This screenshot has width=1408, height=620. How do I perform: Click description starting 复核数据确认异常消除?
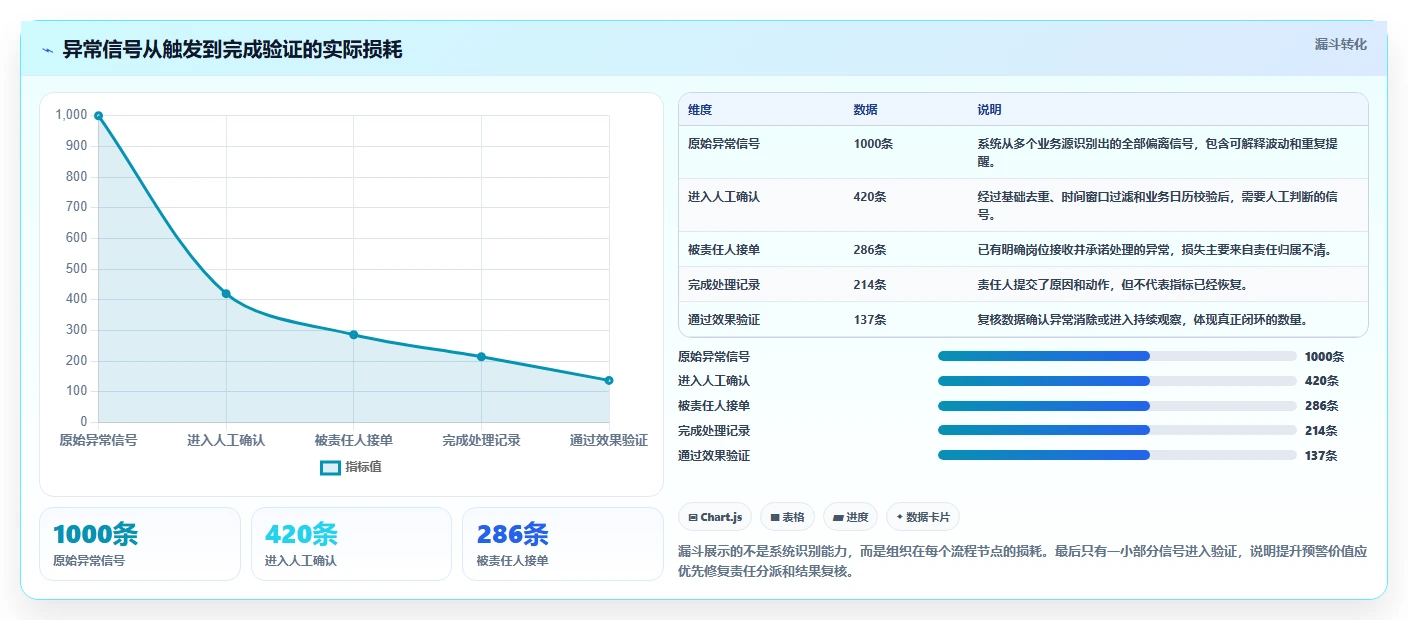[1143, 320]
